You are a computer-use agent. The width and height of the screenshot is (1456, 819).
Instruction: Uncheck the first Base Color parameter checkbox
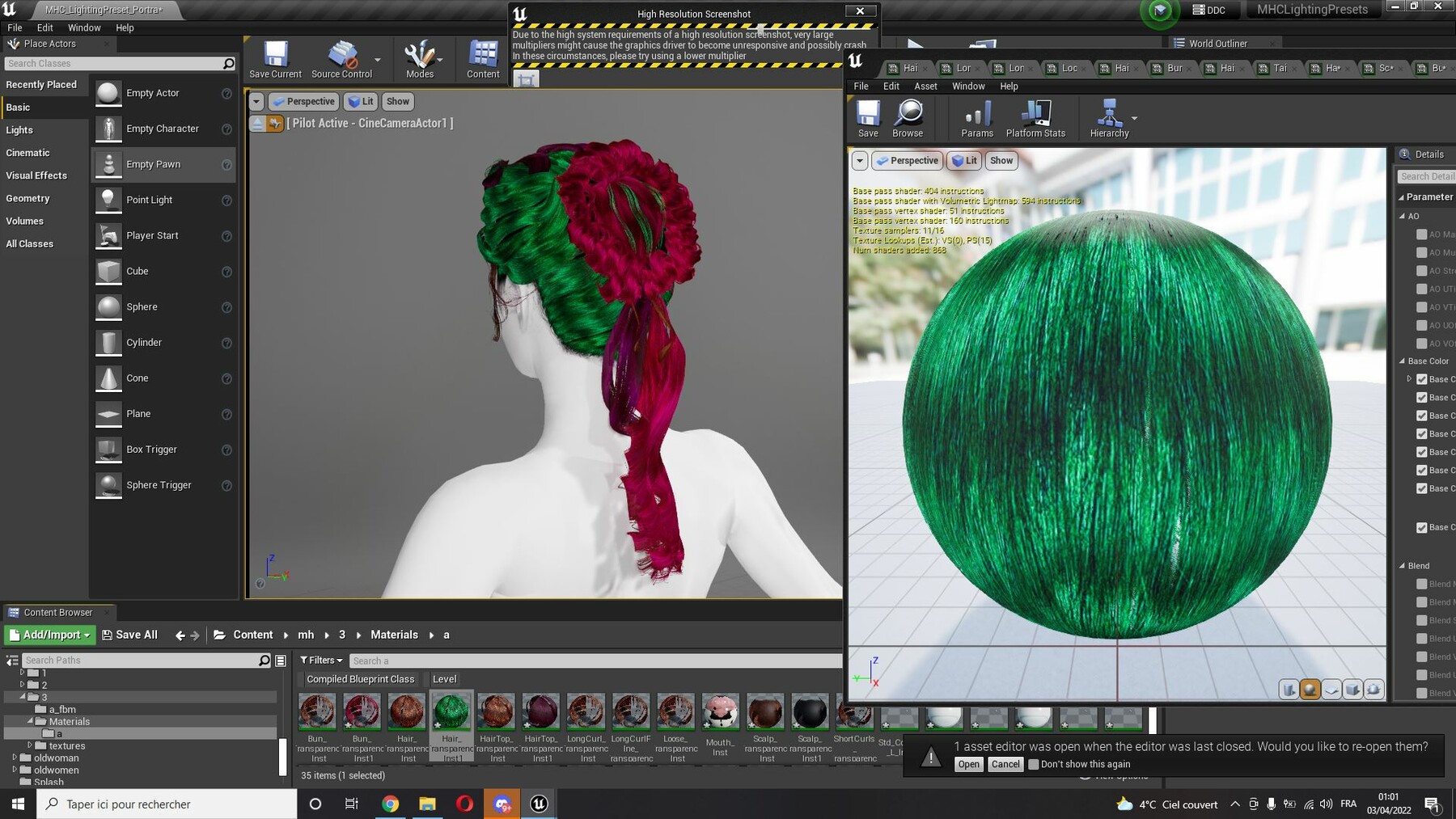pyautogui.click(x=1421, y=379)
